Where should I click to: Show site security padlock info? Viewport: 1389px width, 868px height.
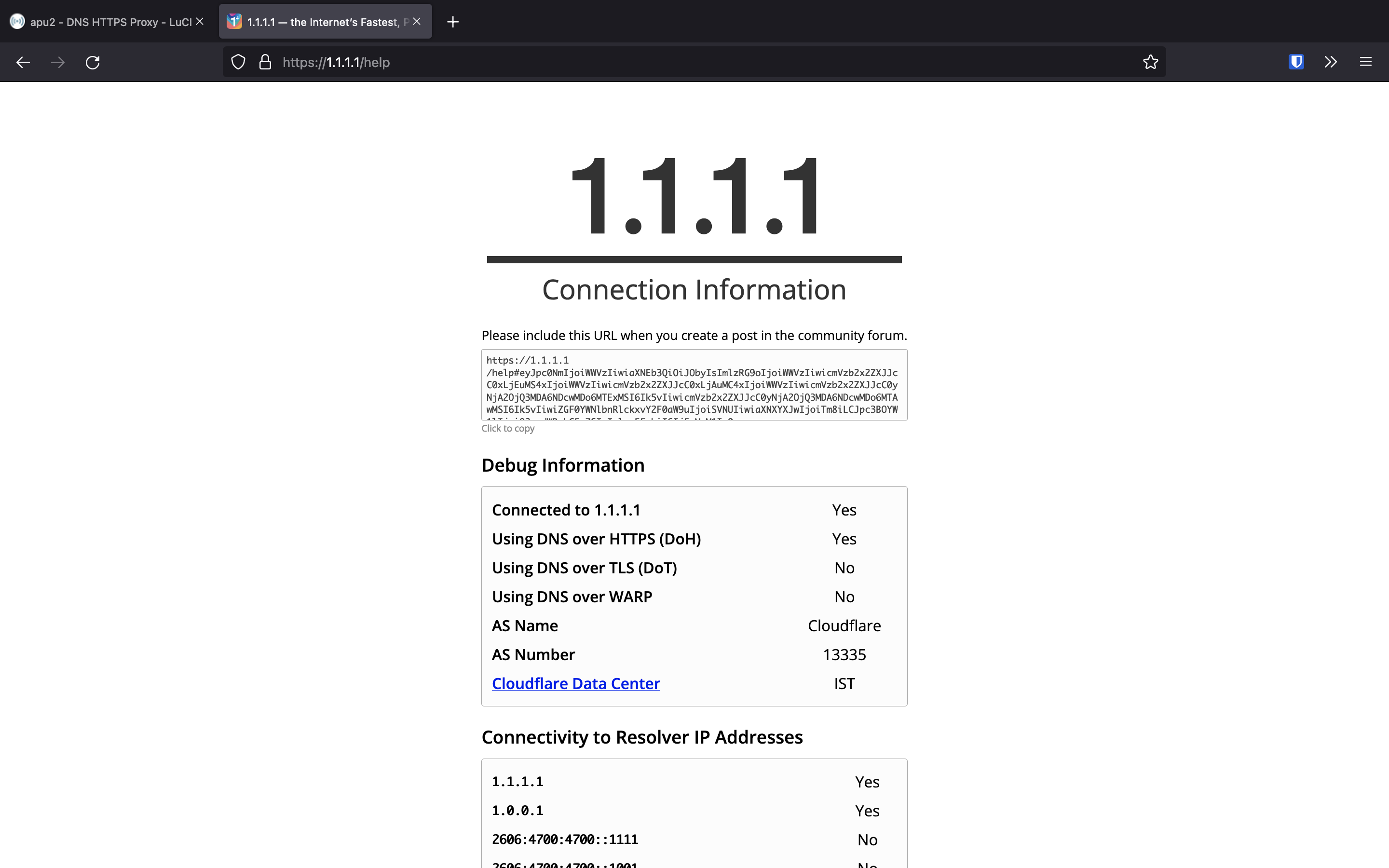click(x=265, y=62)
